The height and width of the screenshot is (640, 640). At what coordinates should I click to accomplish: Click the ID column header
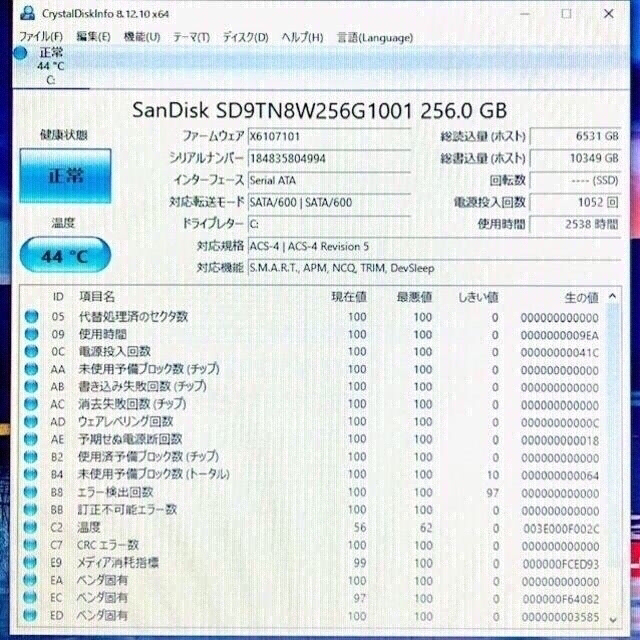(58, 297)
